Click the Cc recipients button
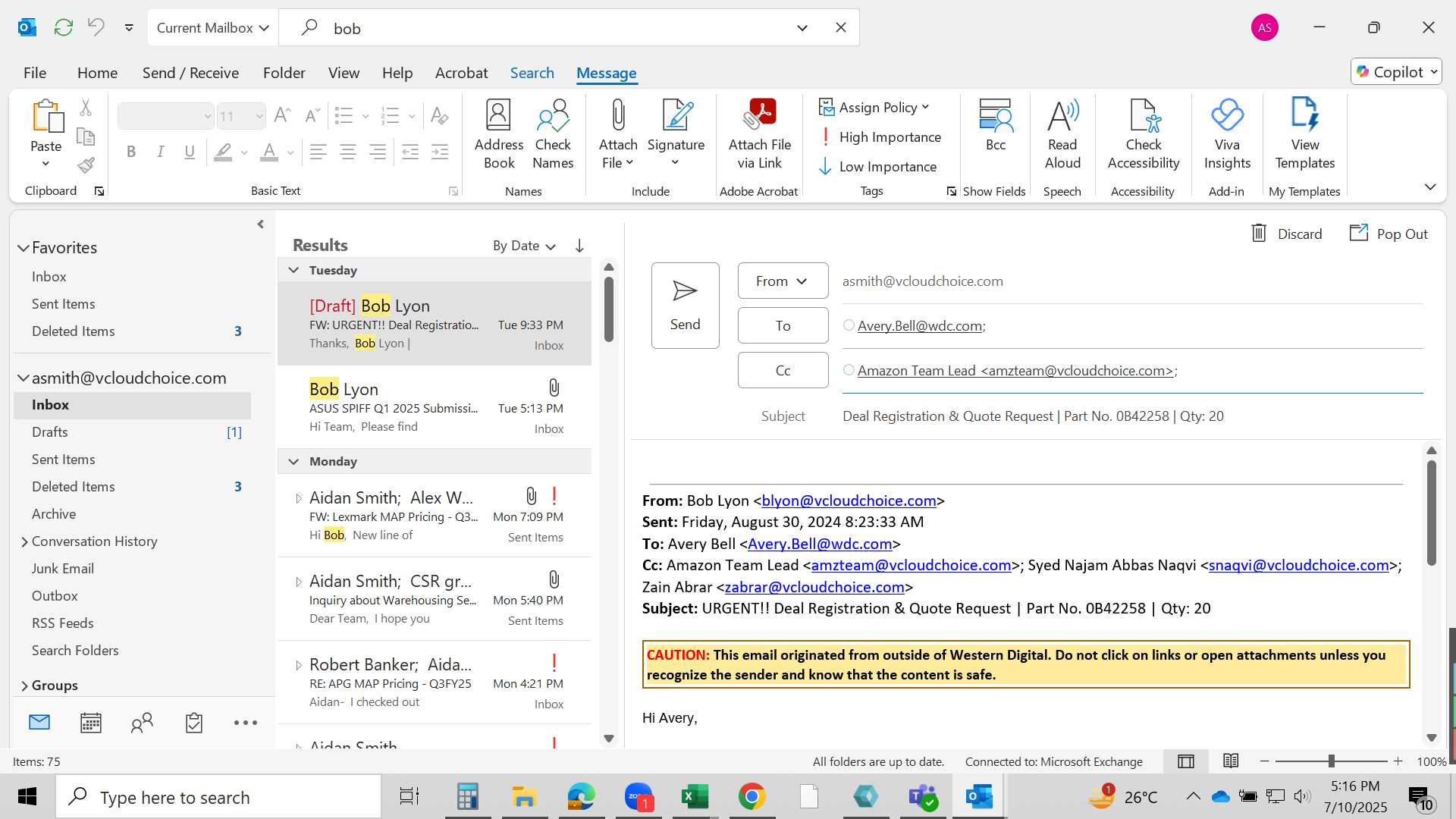This screenshot has width=1456, height=819. [x=783, y=370]
